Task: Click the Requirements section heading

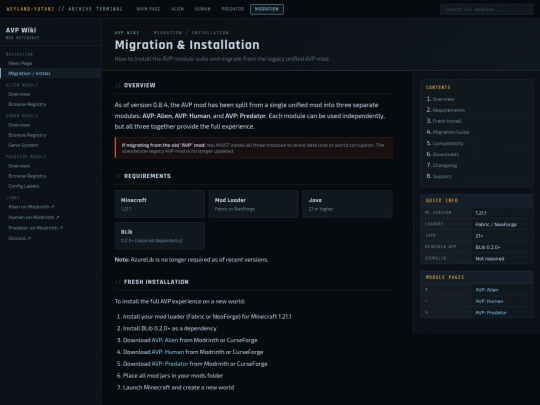Action: coord(147,176)
